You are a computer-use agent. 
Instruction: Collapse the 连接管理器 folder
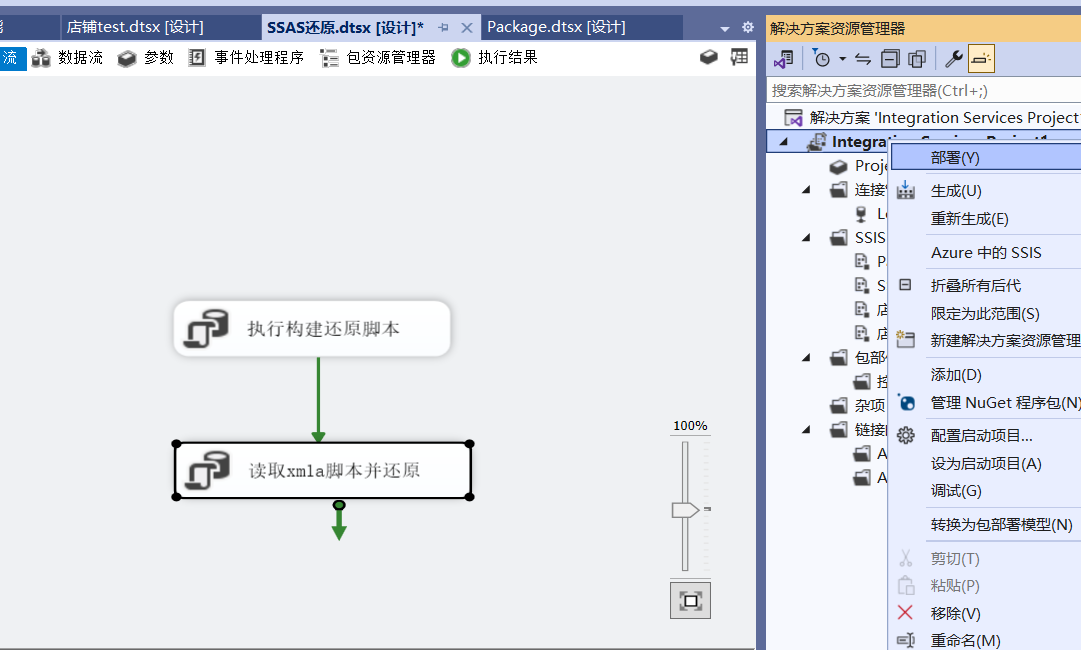click(x=806, y=190)
